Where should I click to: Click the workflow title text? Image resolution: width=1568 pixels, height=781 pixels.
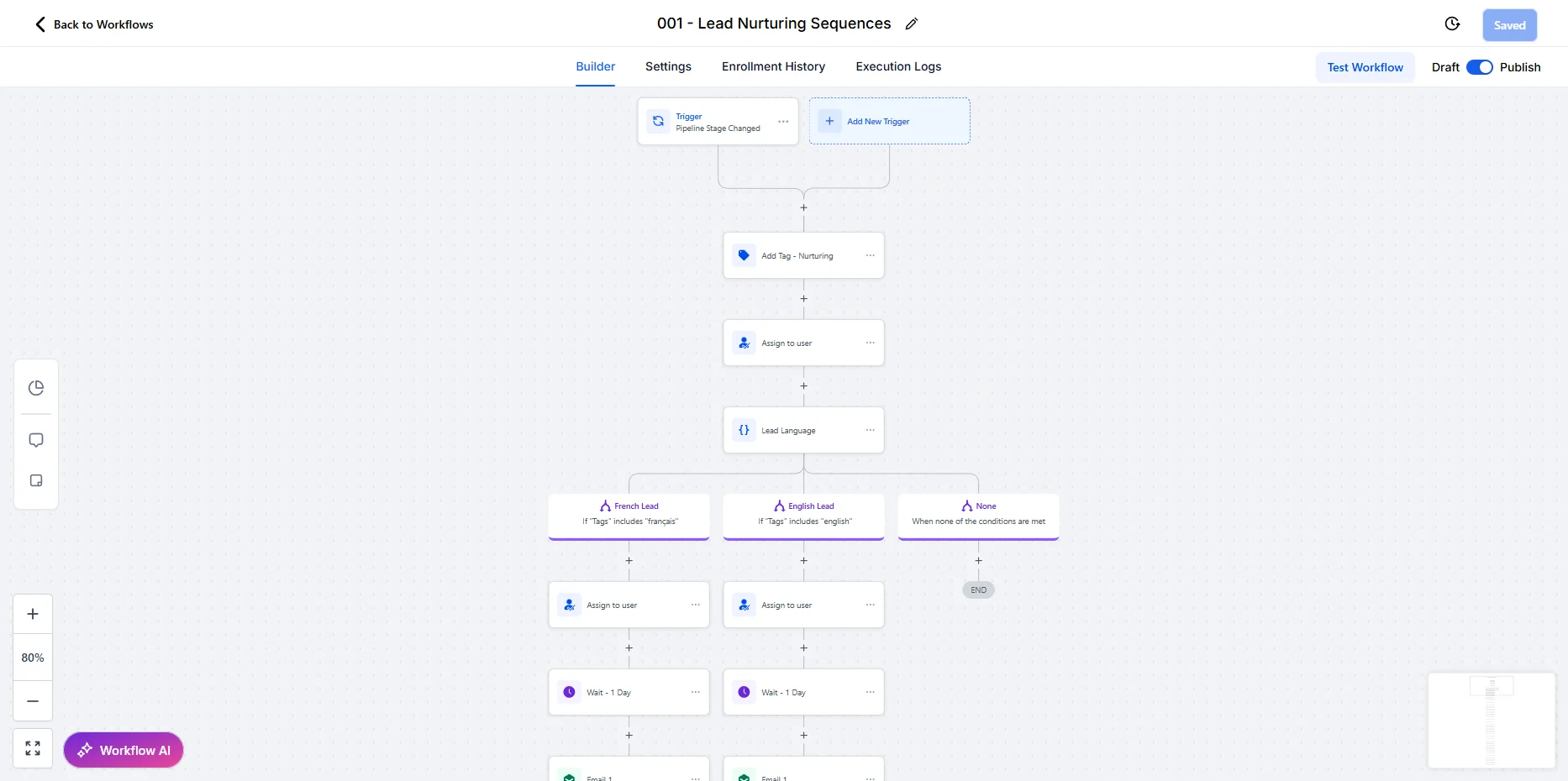774,24
